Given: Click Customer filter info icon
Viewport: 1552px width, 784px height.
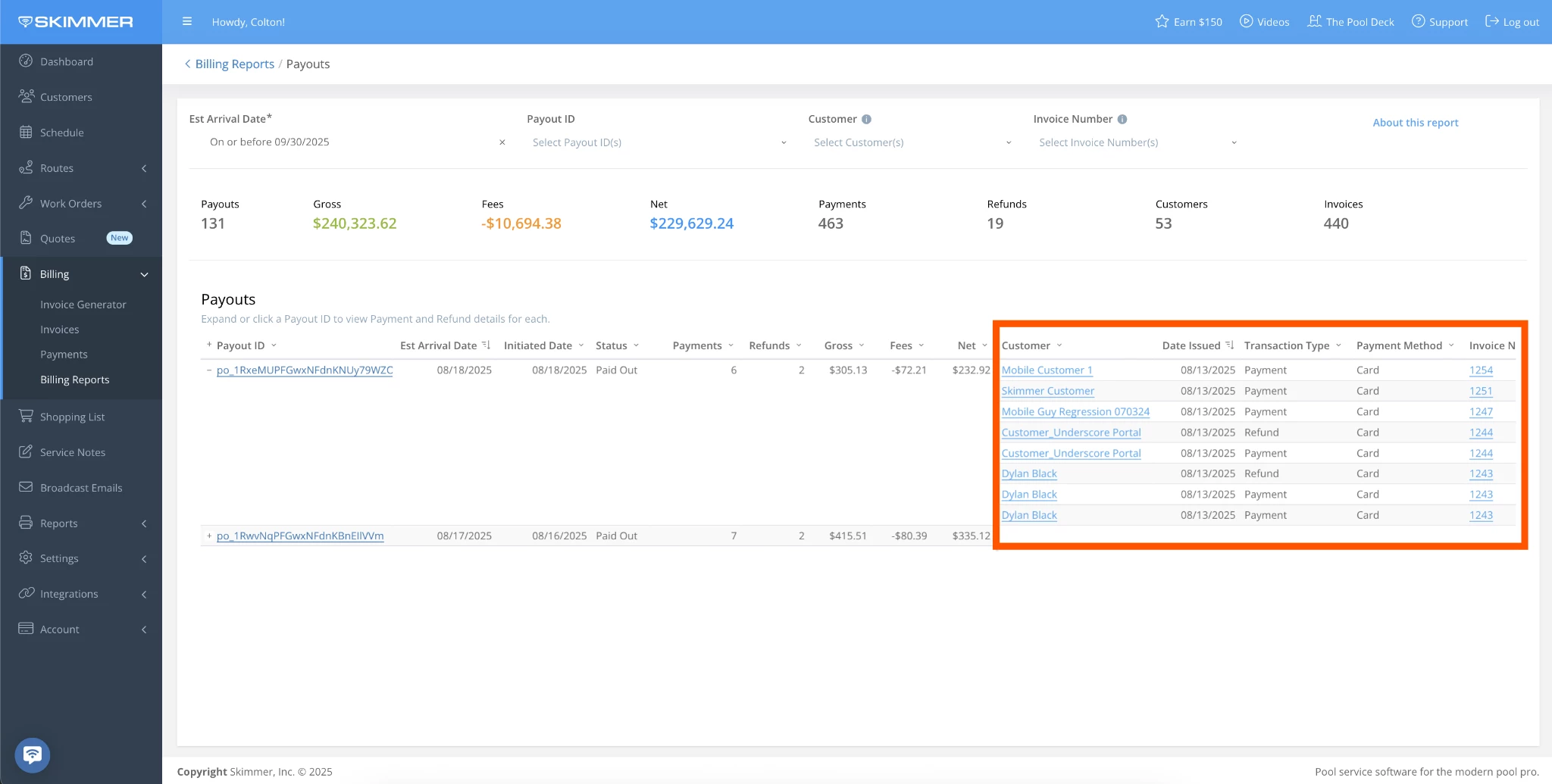Looking at the screenshot, I should (867, 119).
